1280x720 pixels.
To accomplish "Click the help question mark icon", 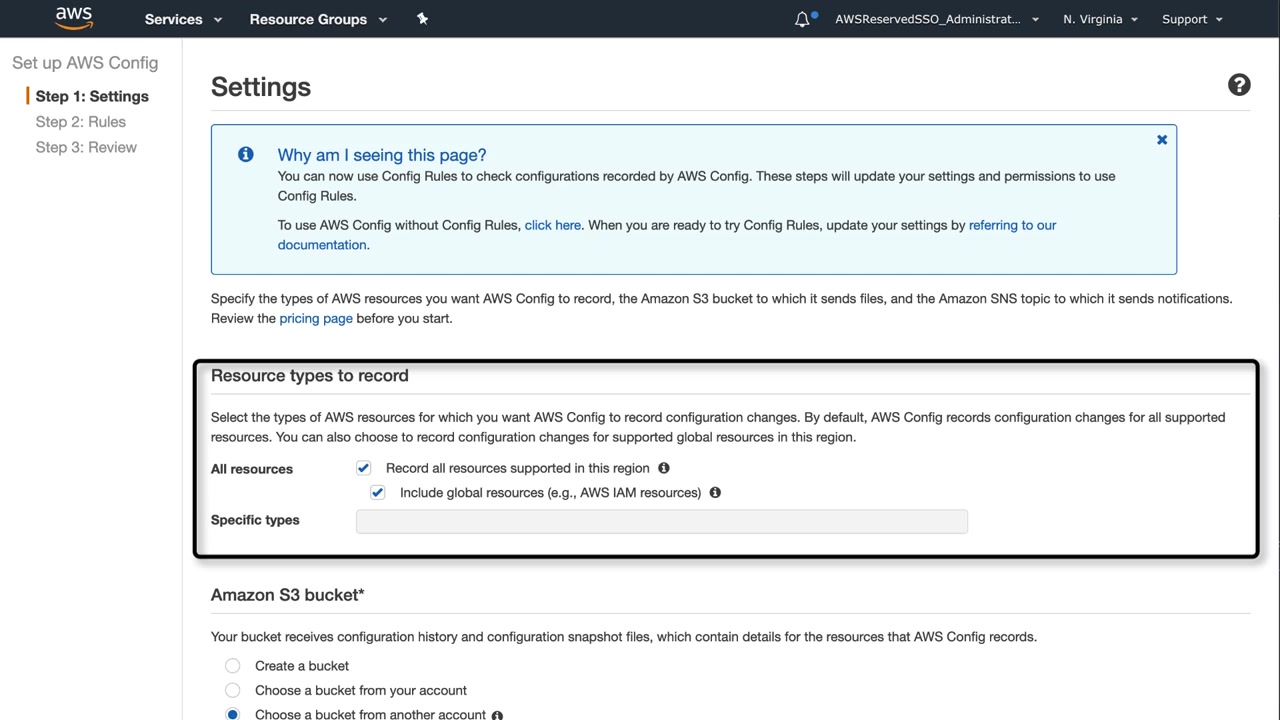I will 1239,86.
